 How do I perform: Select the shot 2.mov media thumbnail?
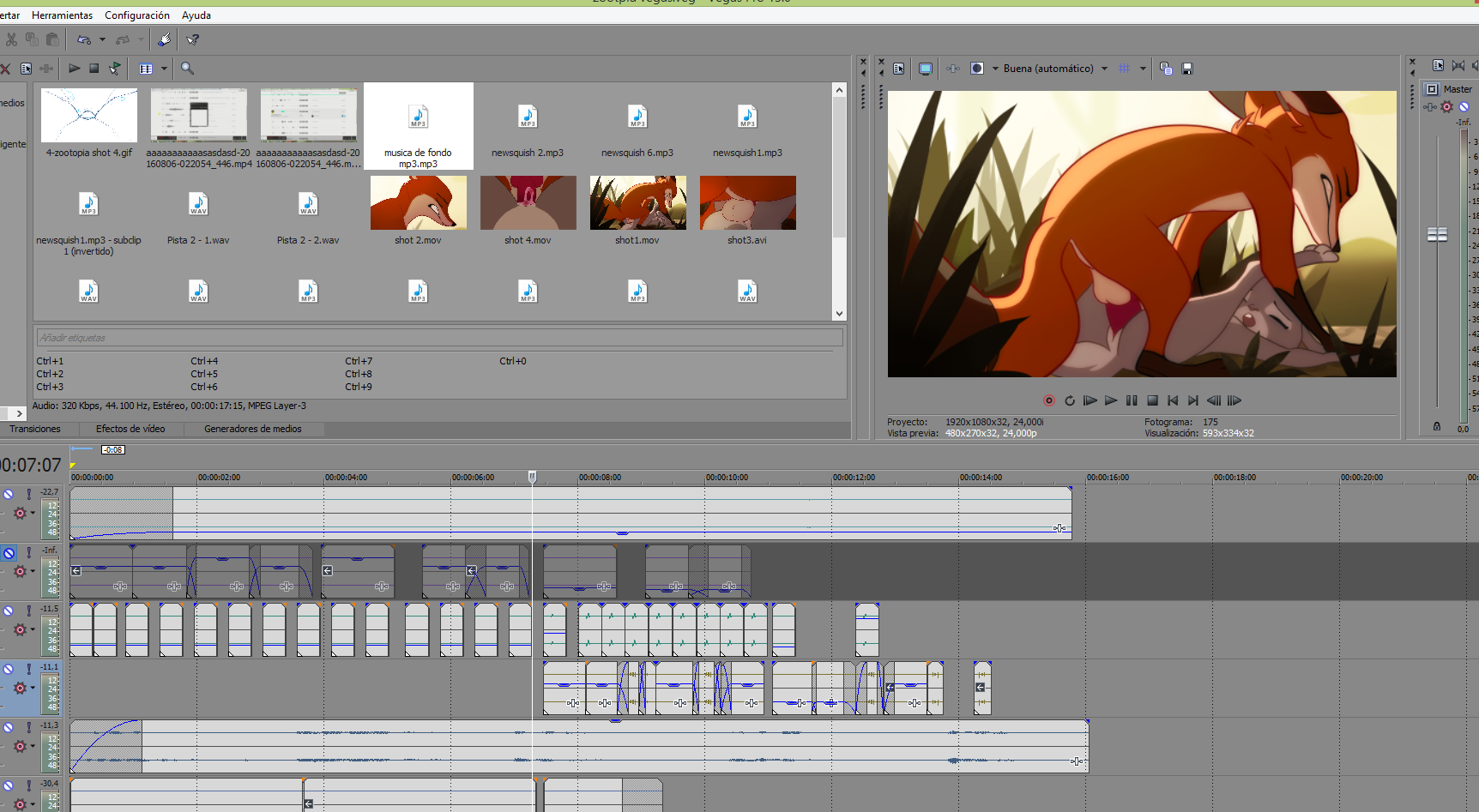(x=419, y=202)
